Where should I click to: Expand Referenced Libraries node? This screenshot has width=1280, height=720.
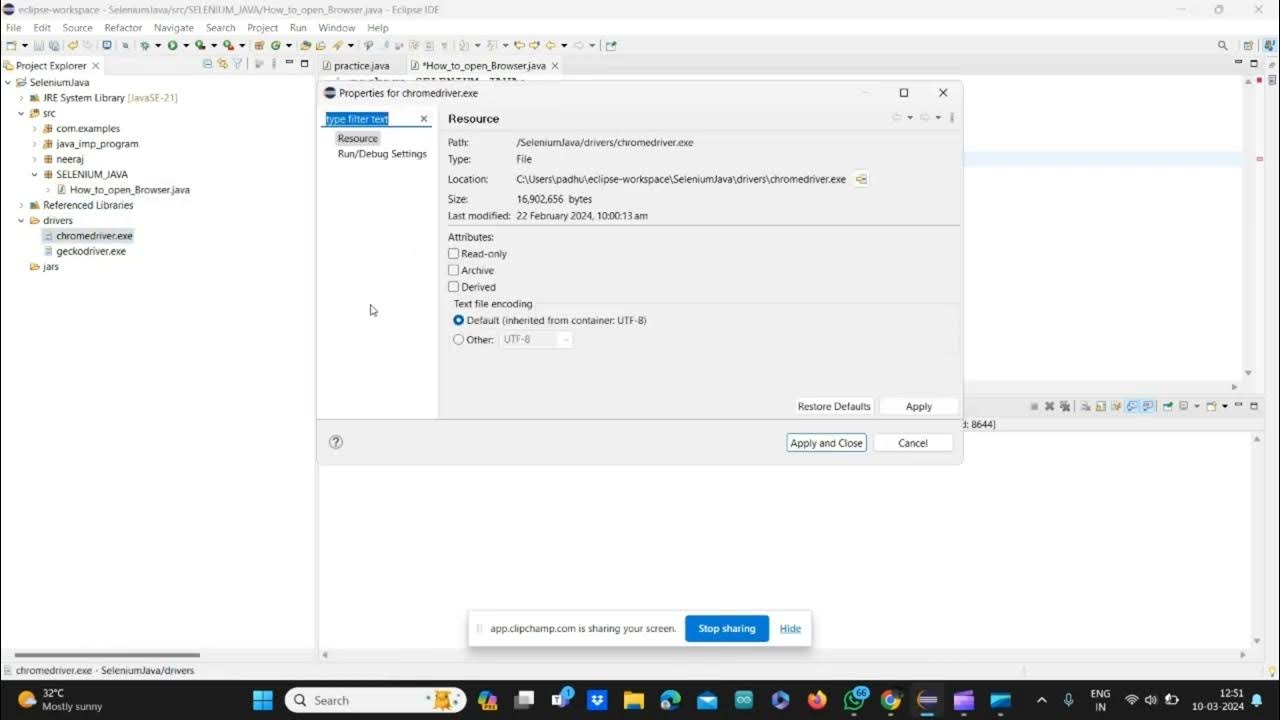pos(21,205)
